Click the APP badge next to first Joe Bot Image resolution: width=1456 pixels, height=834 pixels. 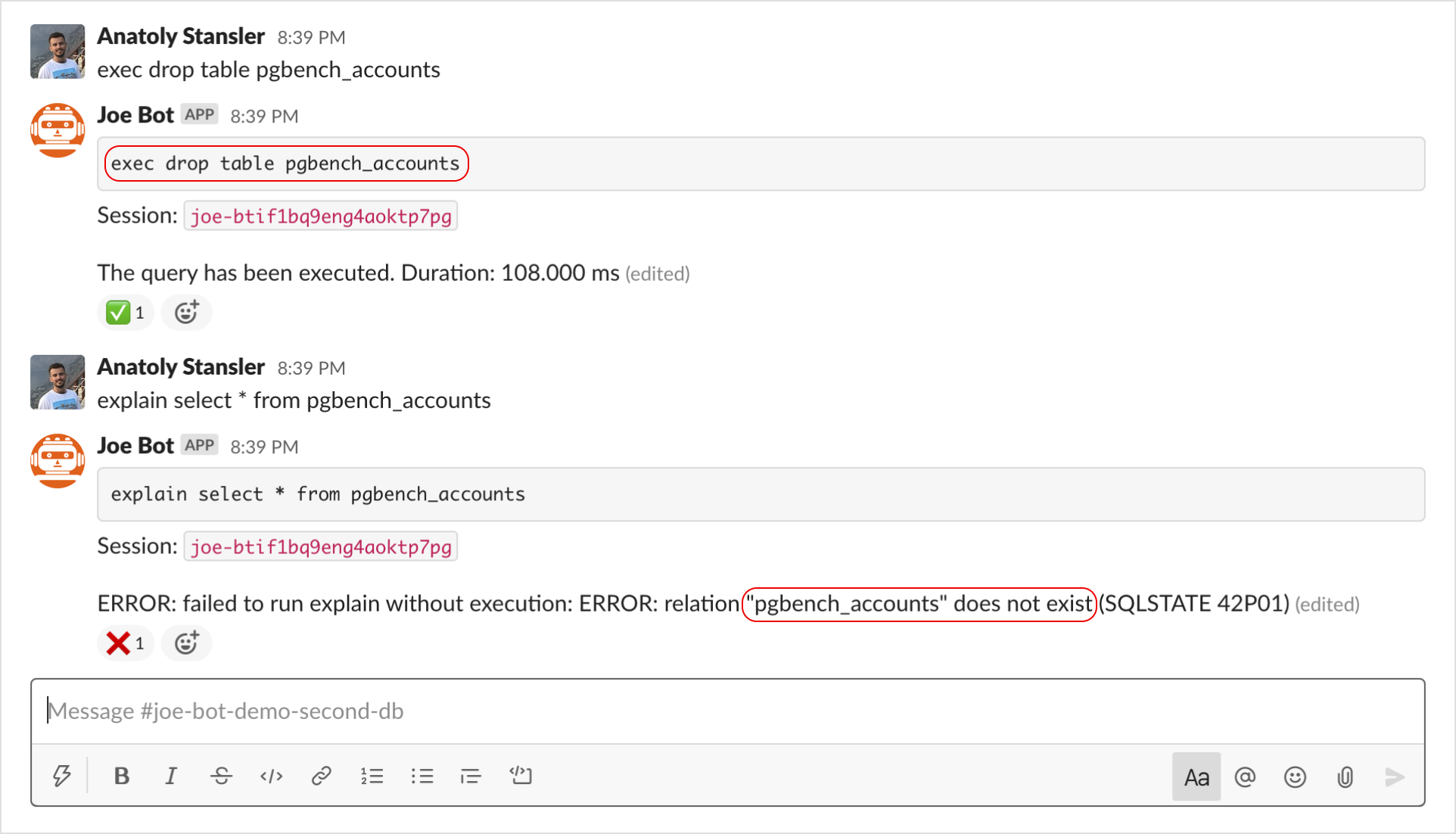click(200, 114)
